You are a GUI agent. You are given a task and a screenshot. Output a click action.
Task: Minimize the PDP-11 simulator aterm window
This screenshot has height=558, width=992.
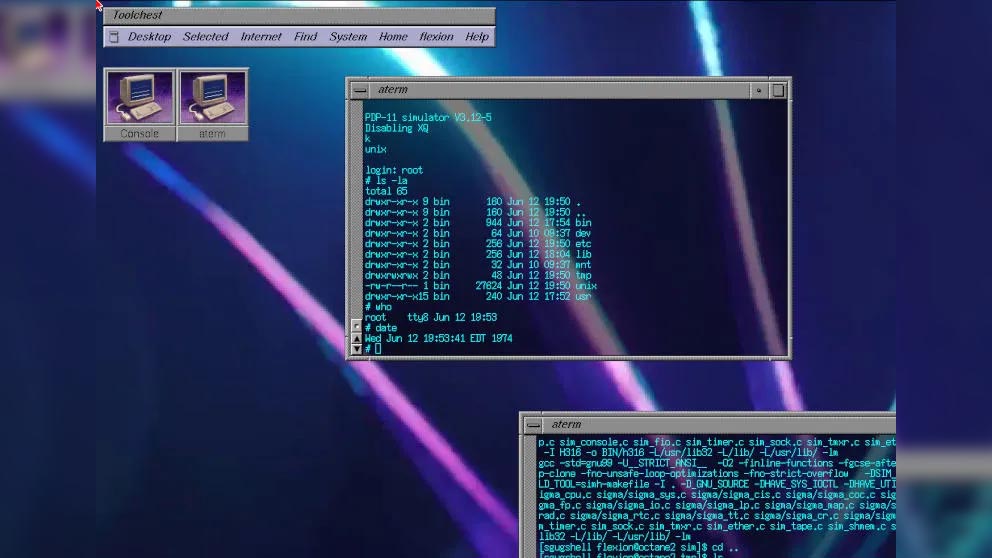pyautogui.click(x=759, y=90)
